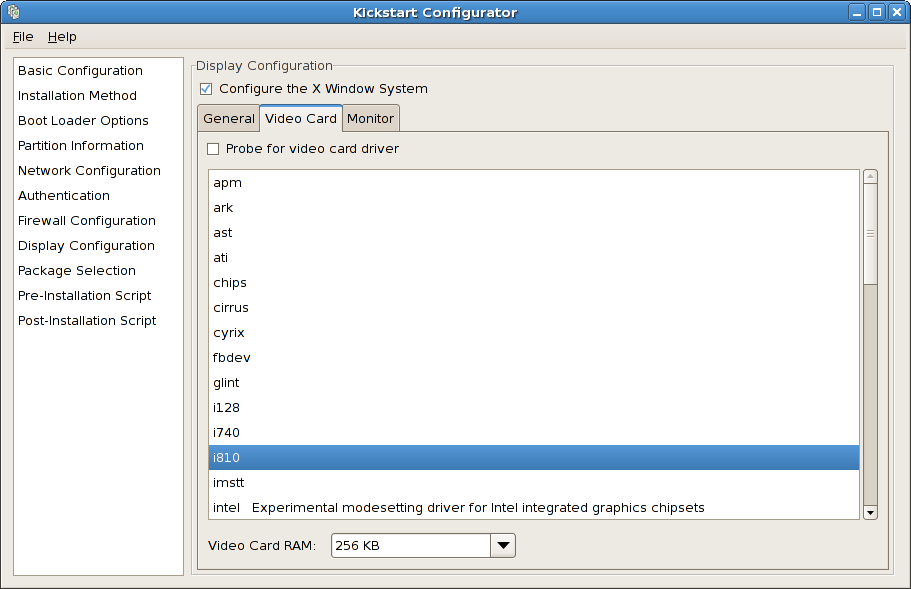Open the Video Card RAM dropdown
Viewport: 911px width, 589px height.
point(502,545)
